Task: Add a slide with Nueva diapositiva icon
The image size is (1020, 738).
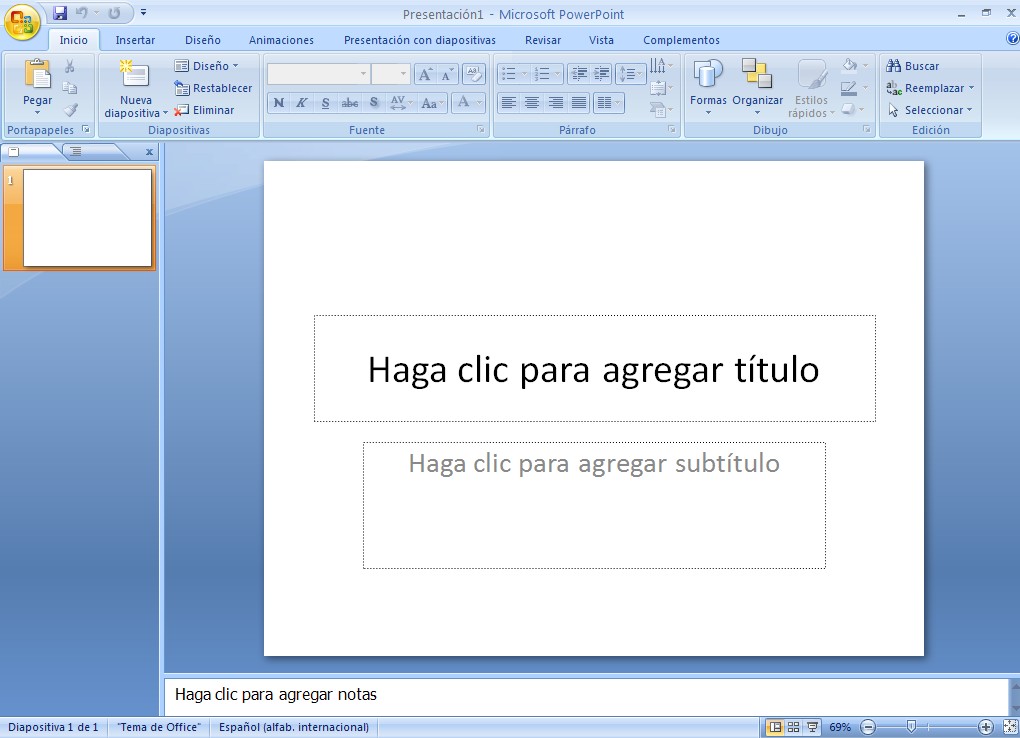Action: (135, 74)
